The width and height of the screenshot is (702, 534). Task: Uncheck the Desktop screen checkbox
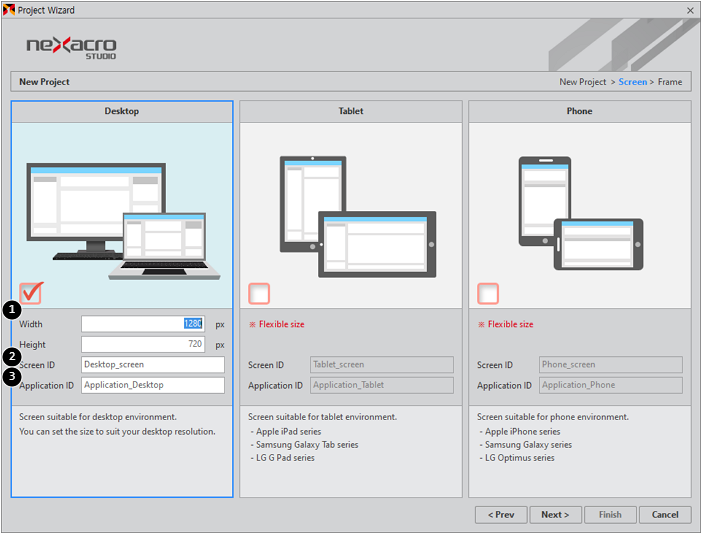click(31, 293)
